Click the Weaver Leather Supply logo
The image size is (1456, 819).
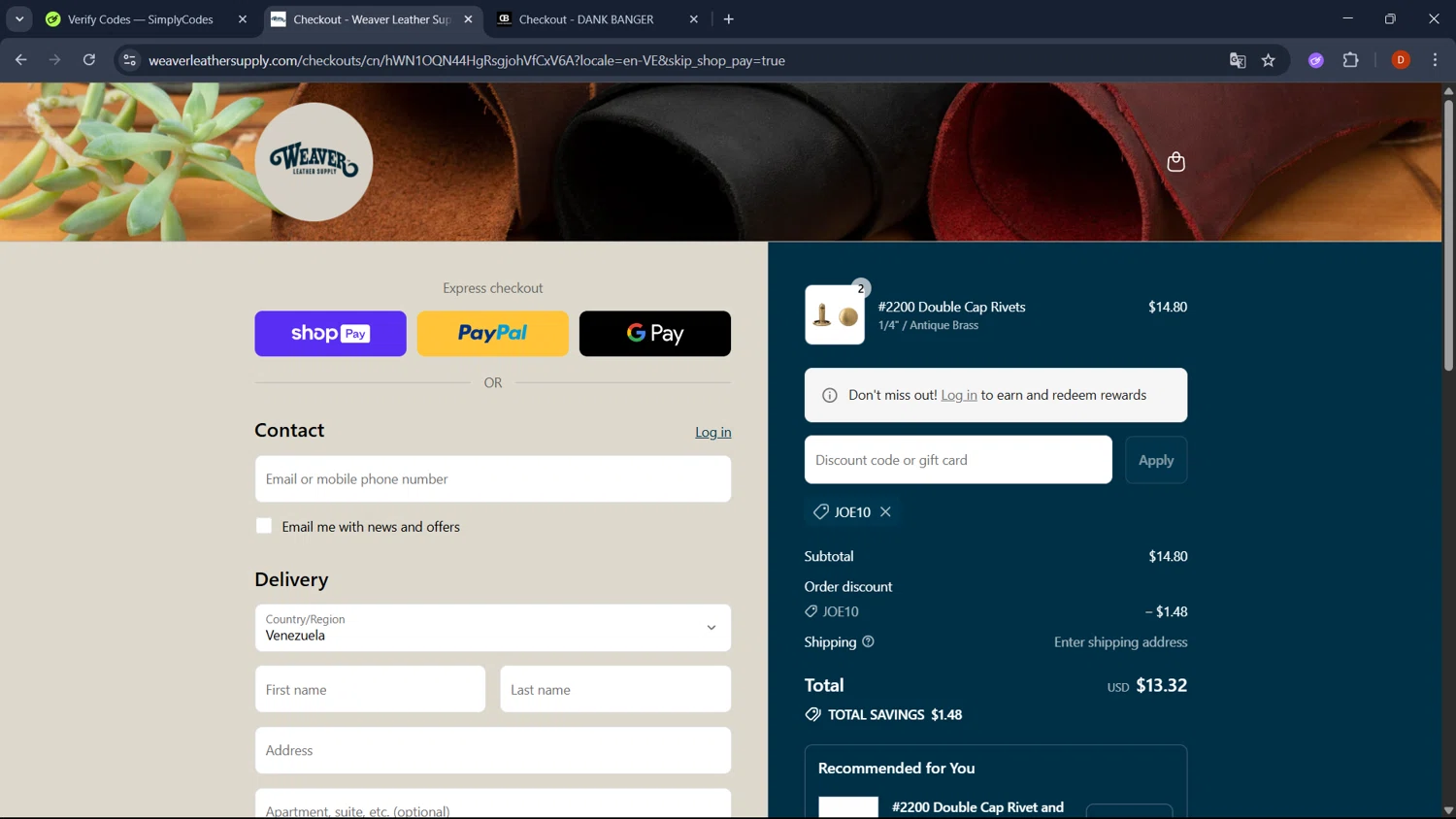[314, 162]
